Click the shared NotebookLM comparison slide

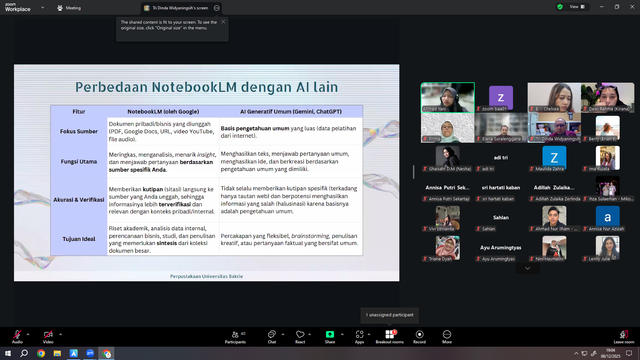pos(207,173)
